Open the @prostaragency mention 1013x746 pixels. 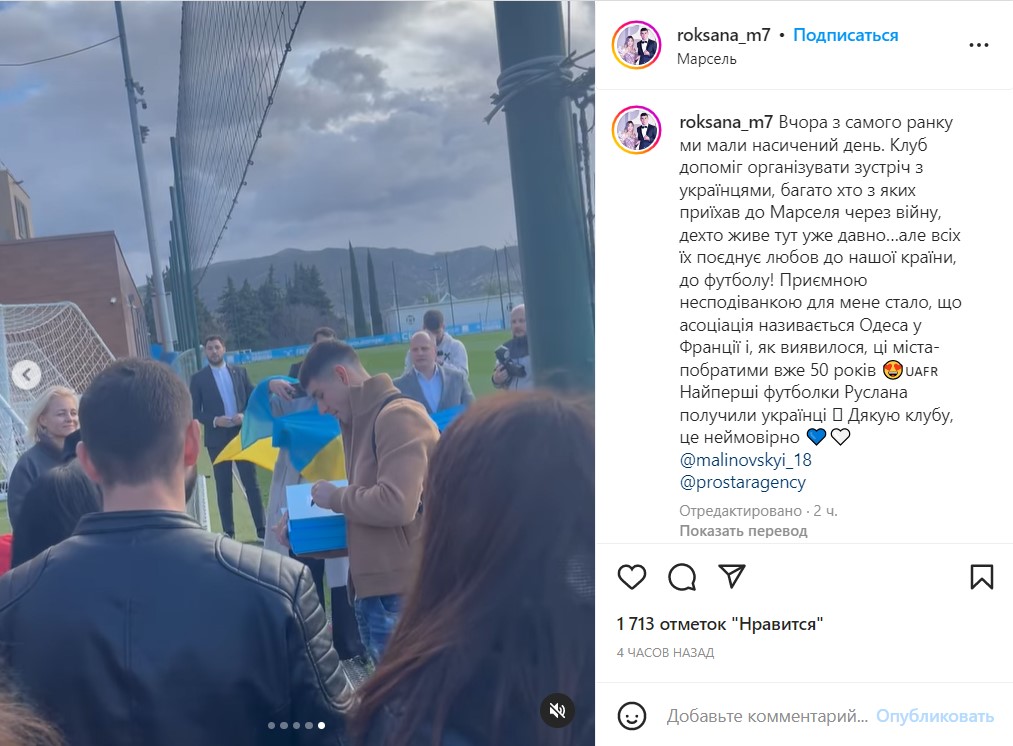[742, 482]
